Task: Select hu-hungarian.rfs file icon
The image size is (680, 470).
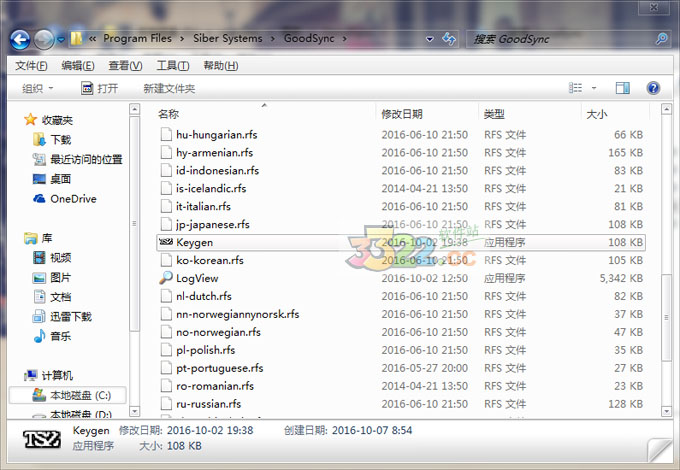Action: pyautogui.click(x=166, y=134)
